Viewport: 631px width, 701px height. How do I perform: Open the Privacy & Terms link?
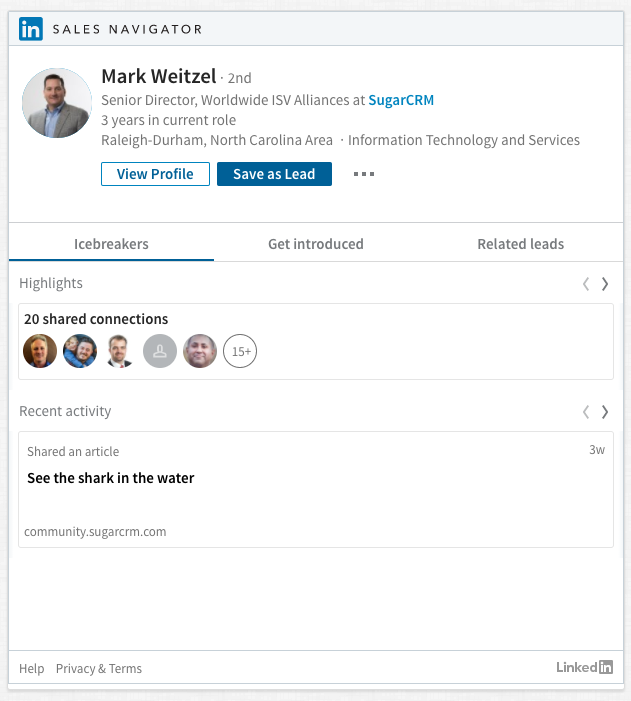99,669
